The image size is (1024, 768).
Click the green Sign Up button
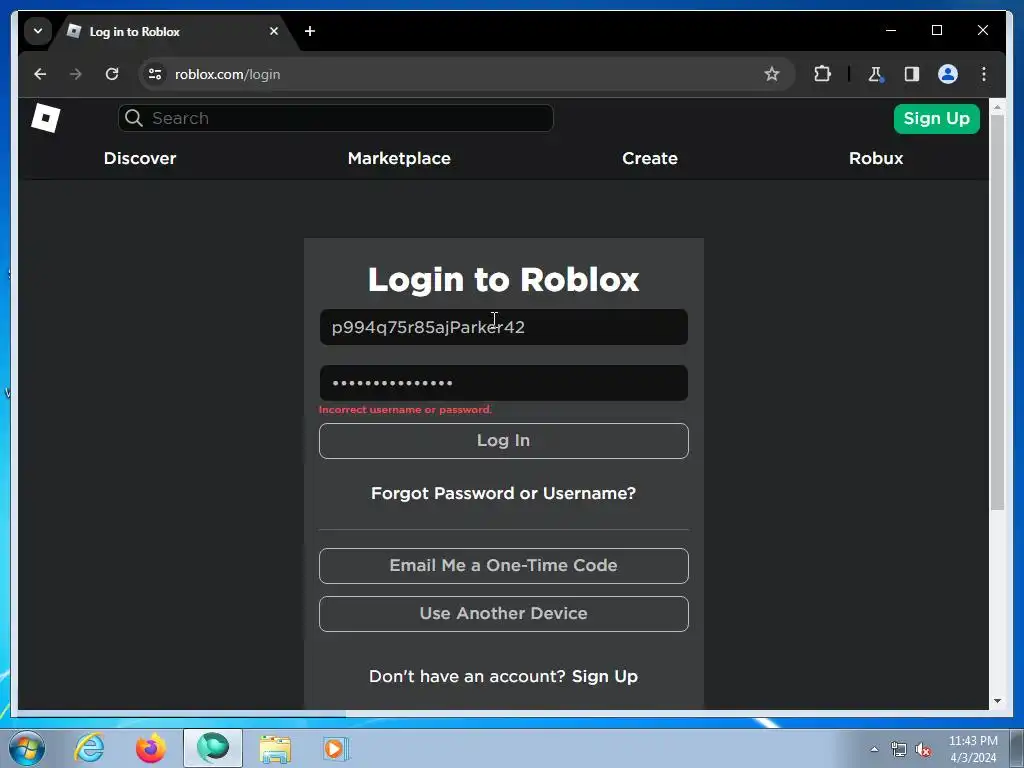coord(936,119)
